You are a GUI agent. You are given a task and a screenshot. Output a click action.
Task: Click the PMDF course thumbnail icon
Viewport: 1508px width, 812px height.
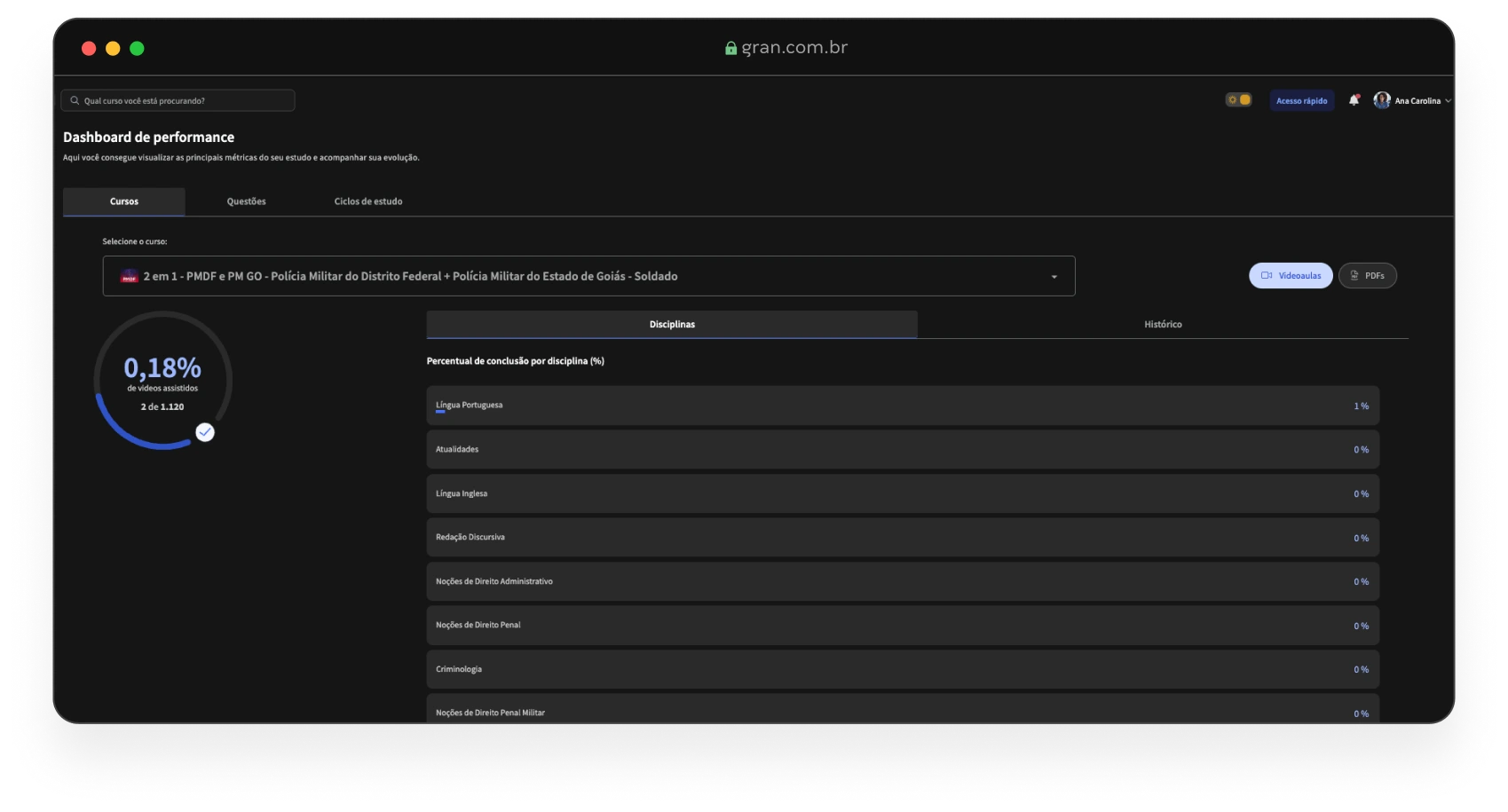(128, 276)
